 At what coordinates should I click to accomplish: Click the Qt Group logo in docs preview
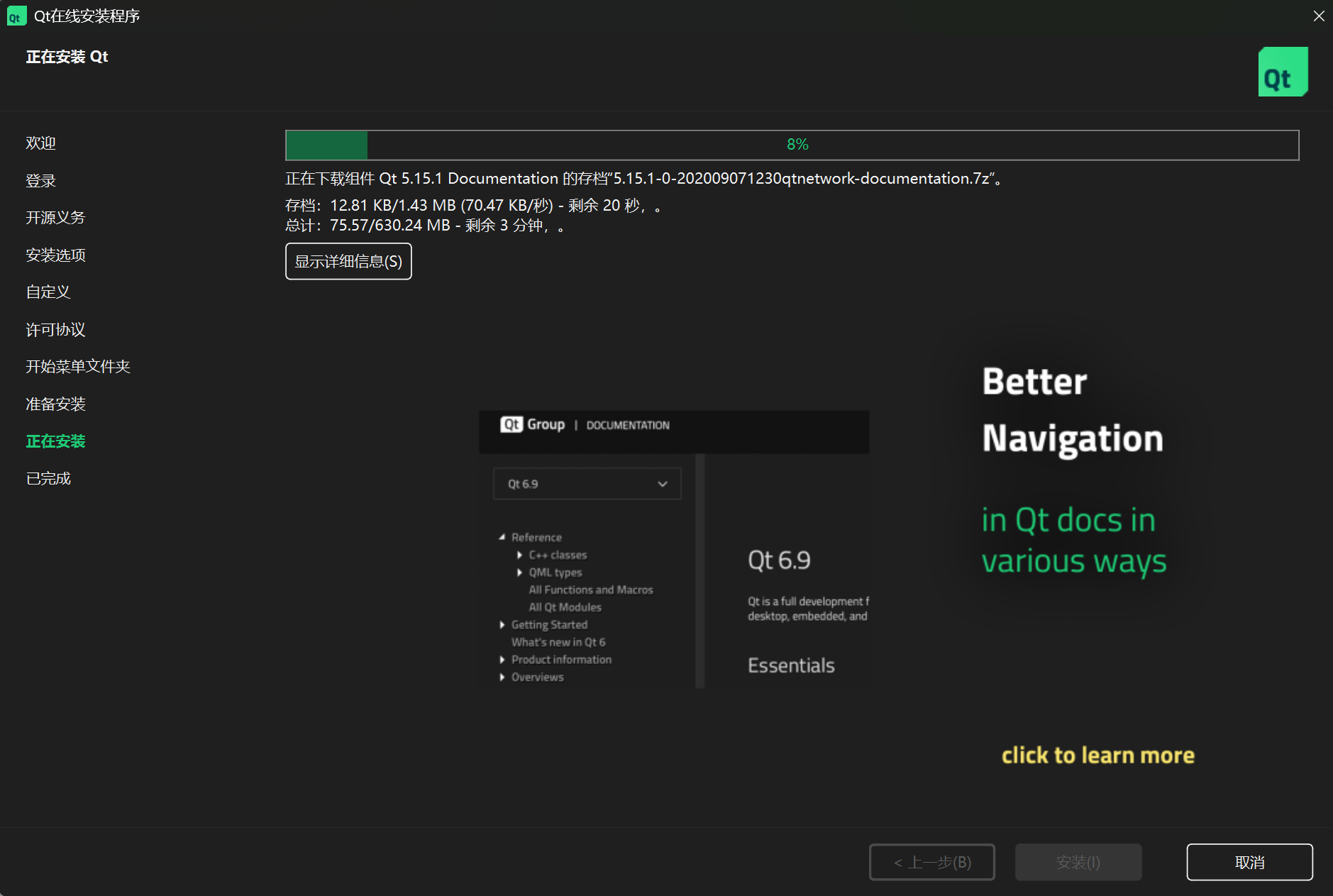tap(532, 424)
